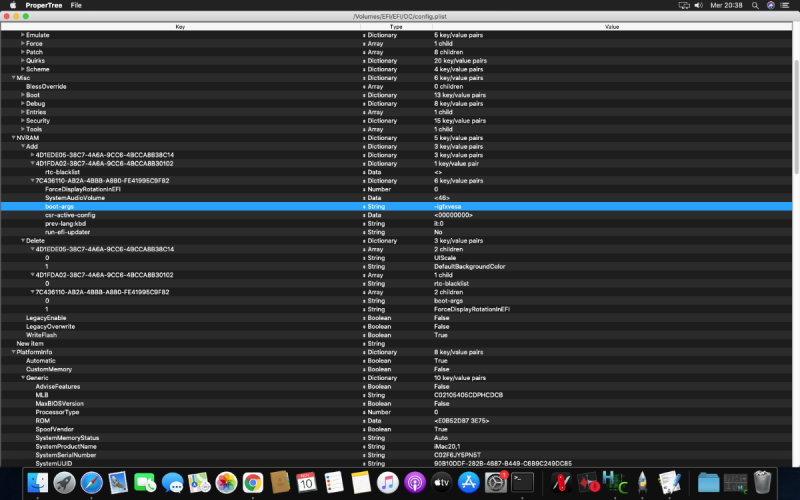Collapse the PlatformInfo section
The width and height of the screenshot is (800, 500).
[14, 352]
